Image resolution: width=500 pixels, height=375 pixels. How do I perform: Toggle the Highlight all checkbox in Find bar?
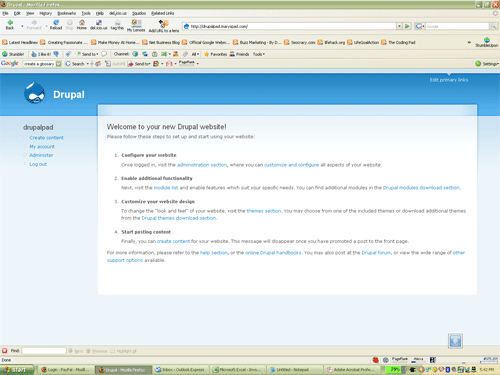[113, 351]
